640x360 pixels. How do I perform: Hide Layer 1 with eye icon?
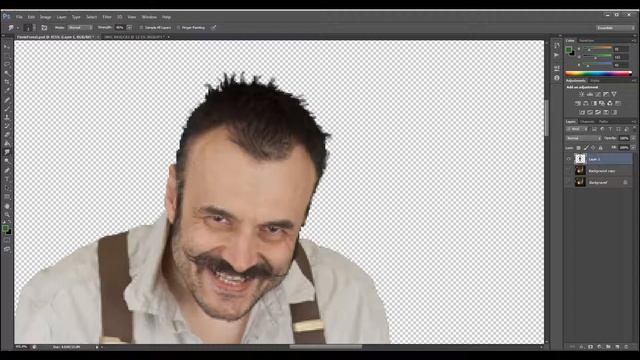[569, 159]
